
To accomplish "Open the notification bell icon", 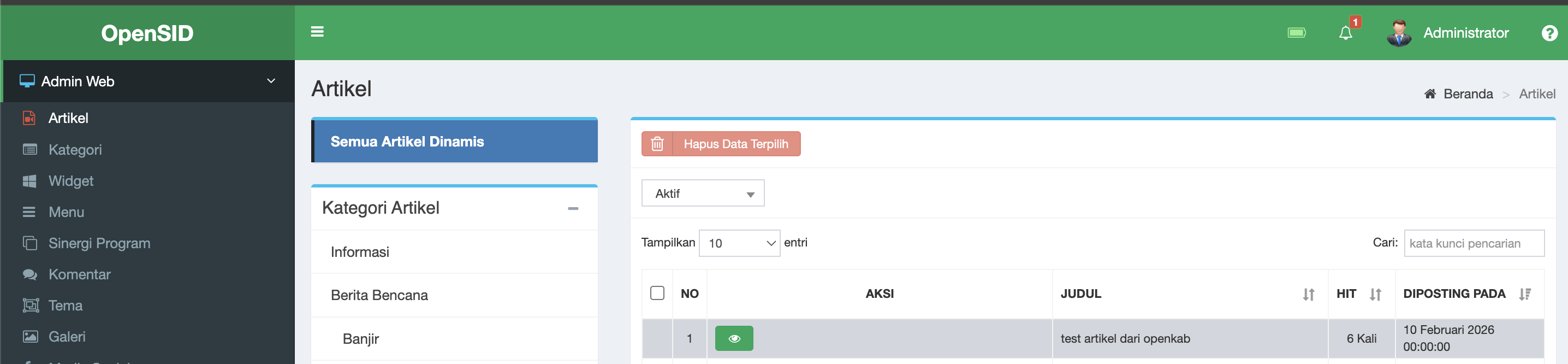I will (1345, 33).
